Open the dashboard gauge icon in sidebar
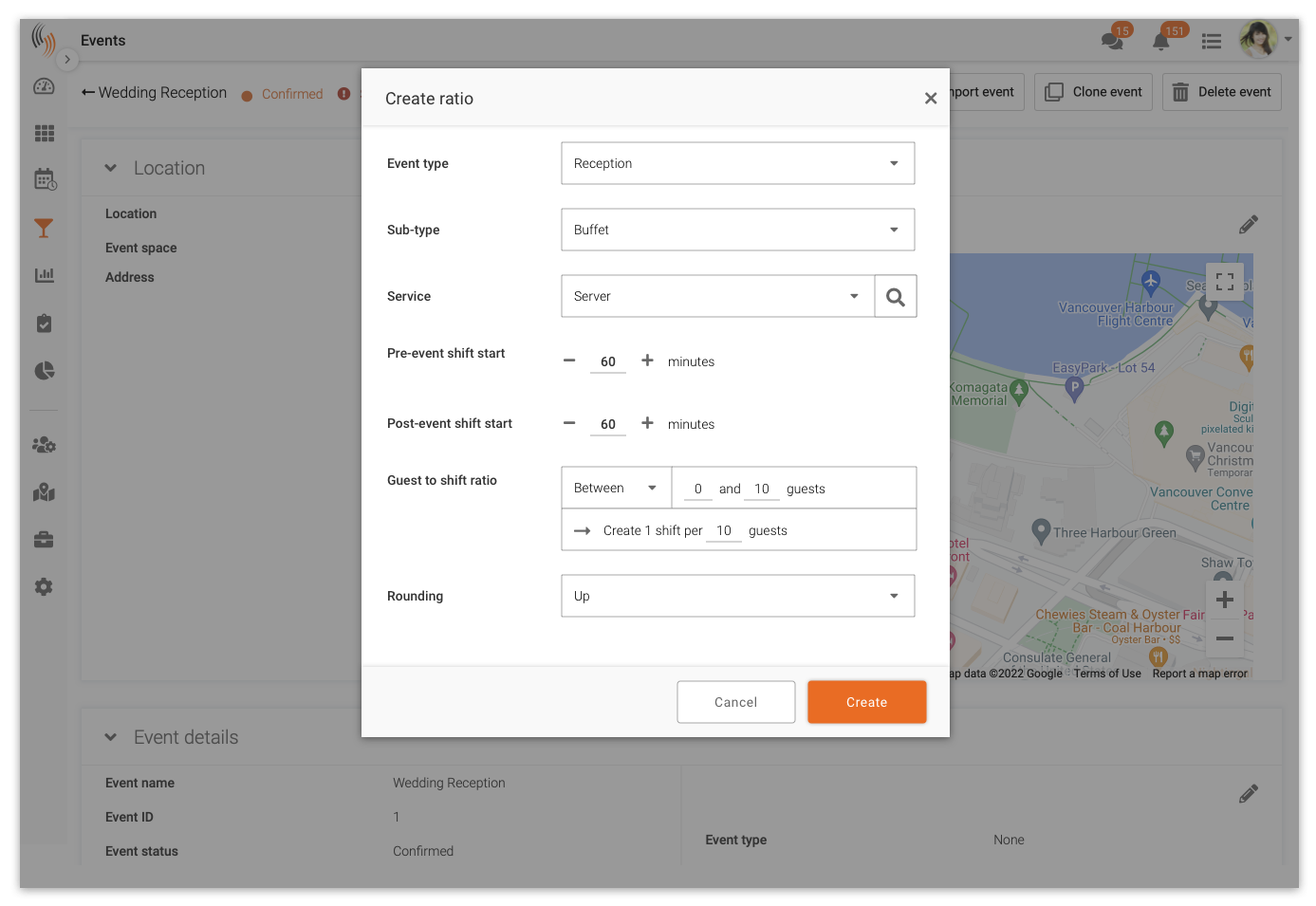Image resolution: width=1316 pixels, height=906 pixels. pos(44,86)
